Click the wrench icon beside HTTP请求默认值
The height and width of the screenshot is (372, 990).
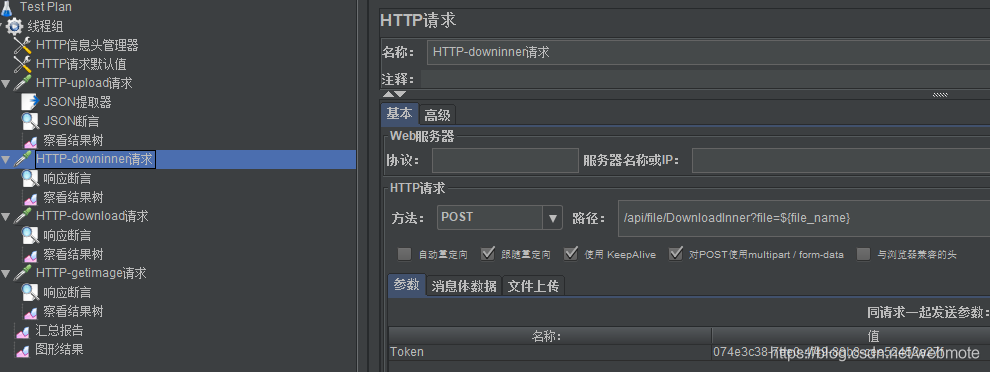23,64
